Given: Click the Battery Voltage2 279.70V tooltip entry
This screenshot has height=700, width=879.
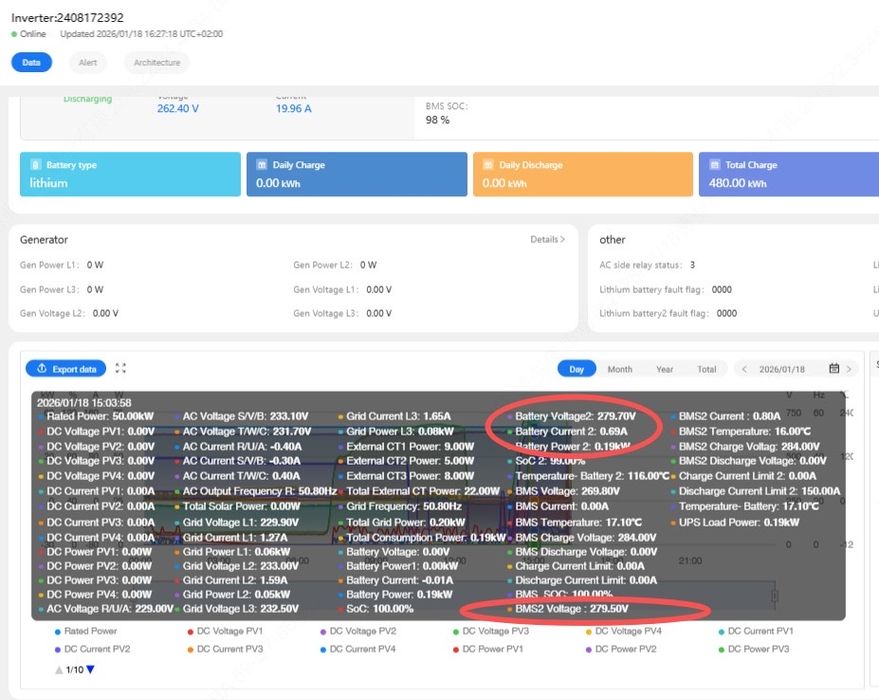Looking at the screenshot, I should pos(572,416).
